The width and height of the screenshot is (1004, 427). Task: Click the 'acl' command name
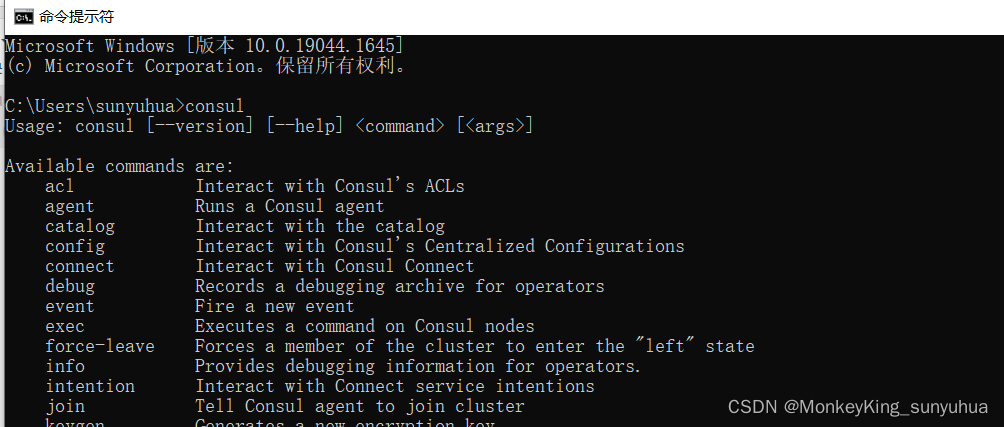60,186
